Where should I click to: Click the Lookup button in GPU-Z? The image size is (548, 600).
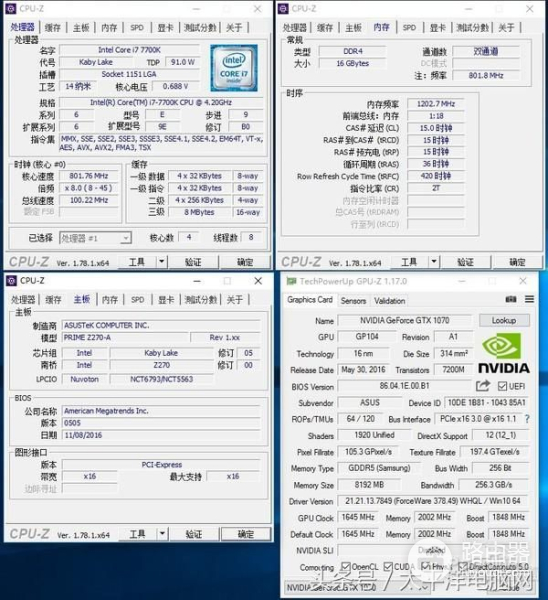point(504,320)
